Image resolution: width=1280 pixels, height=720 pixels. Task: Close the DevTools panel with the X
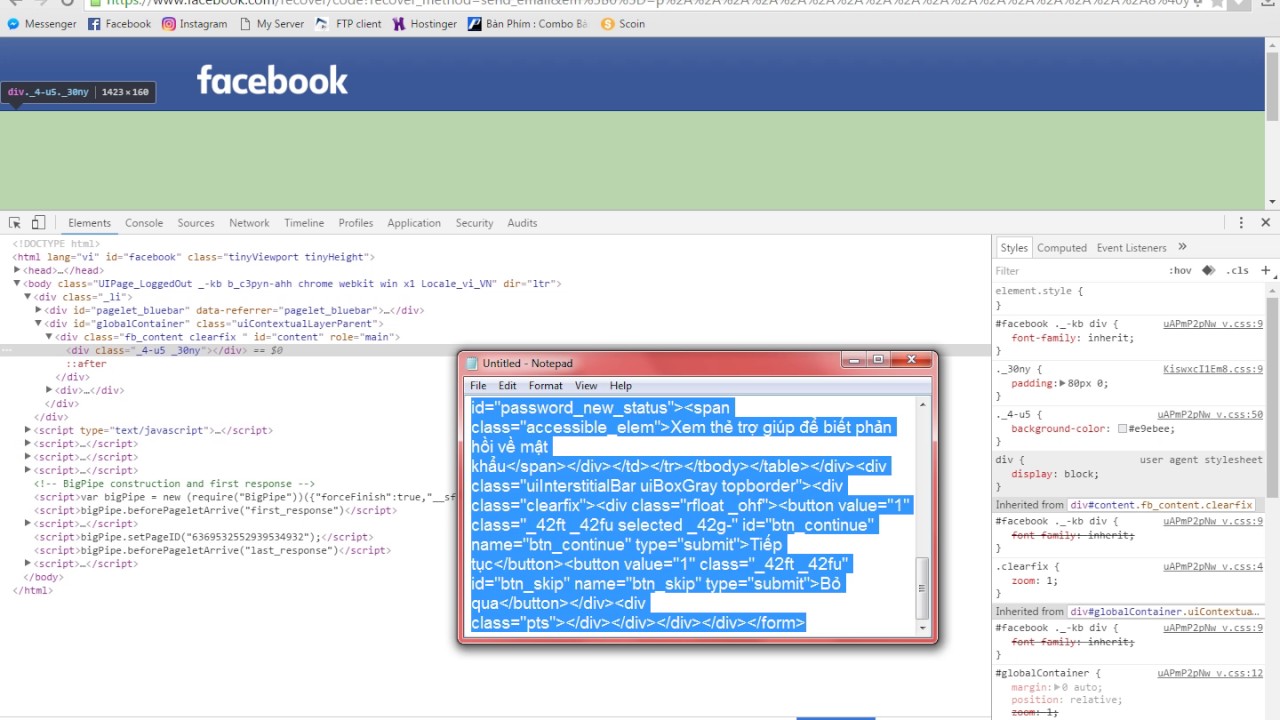coord(1265,223)
